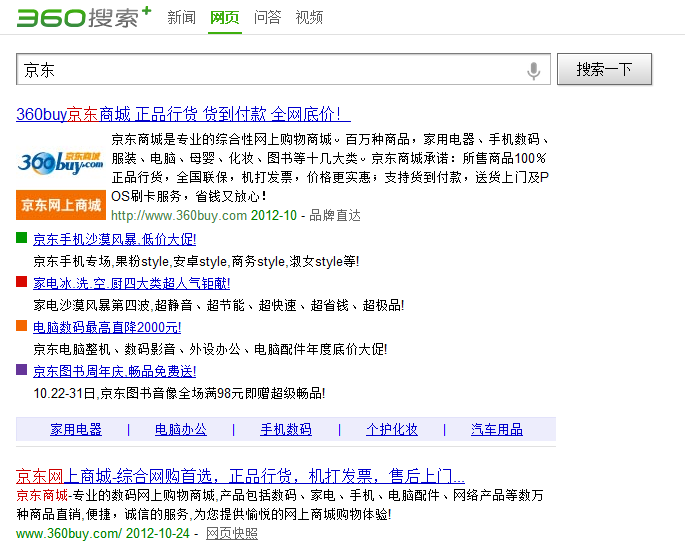The image size is (685, 549).
Task: Click the red square bullet icon
Action: (22, 282)
